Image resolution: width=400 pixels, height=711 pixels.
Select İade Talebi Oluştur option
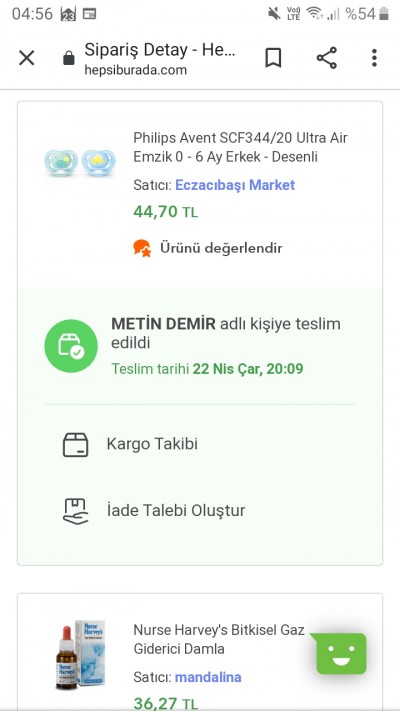coord(176,511)
